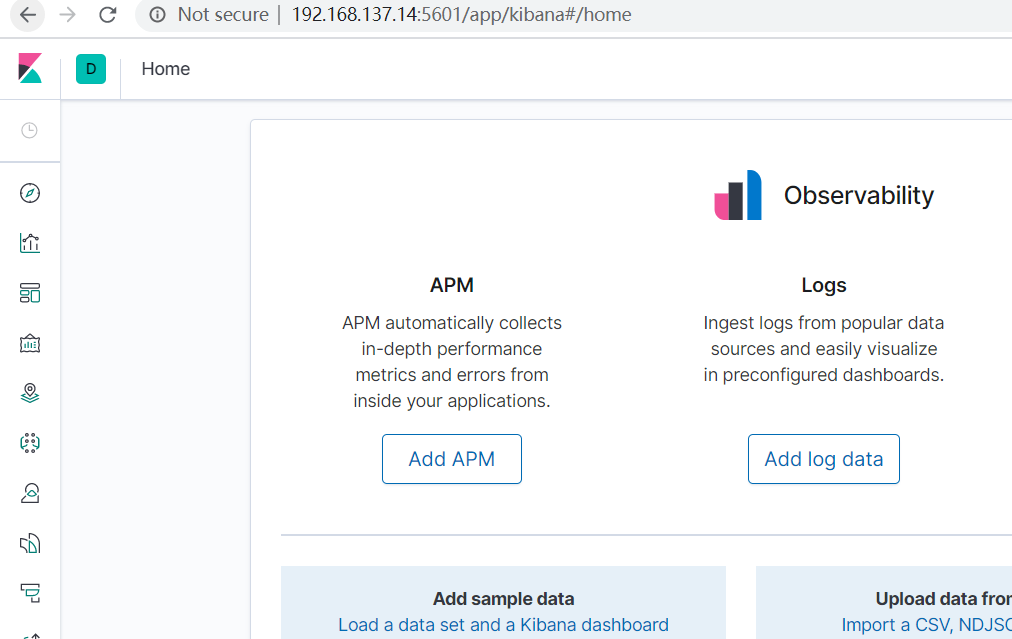
Task: Click the Add log data button
Action: (823, 459)
